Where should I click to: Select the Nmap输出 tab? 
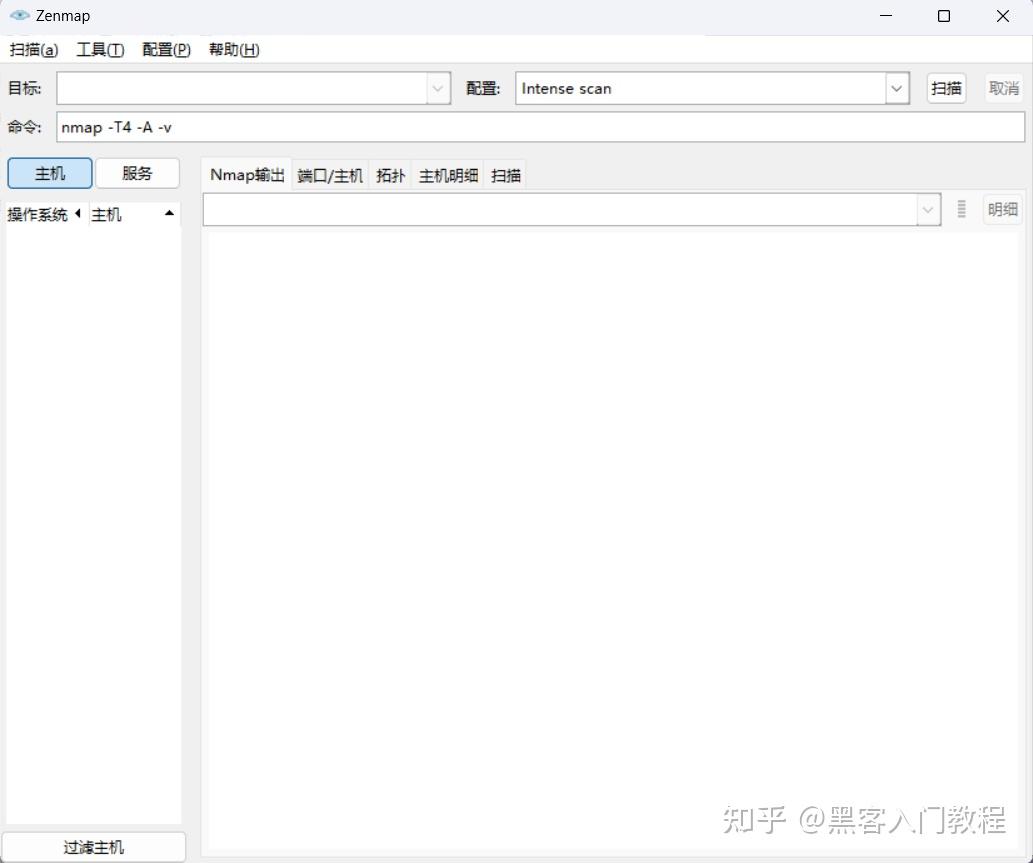click(x=245, y=174)
